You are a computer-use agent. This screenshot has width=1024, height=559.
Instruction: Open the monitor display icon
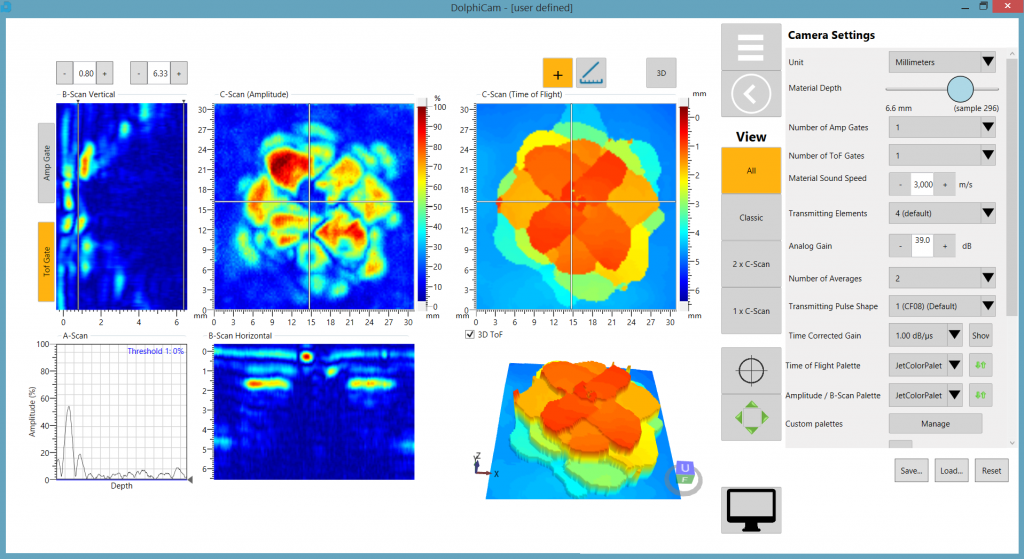(751, 510)
